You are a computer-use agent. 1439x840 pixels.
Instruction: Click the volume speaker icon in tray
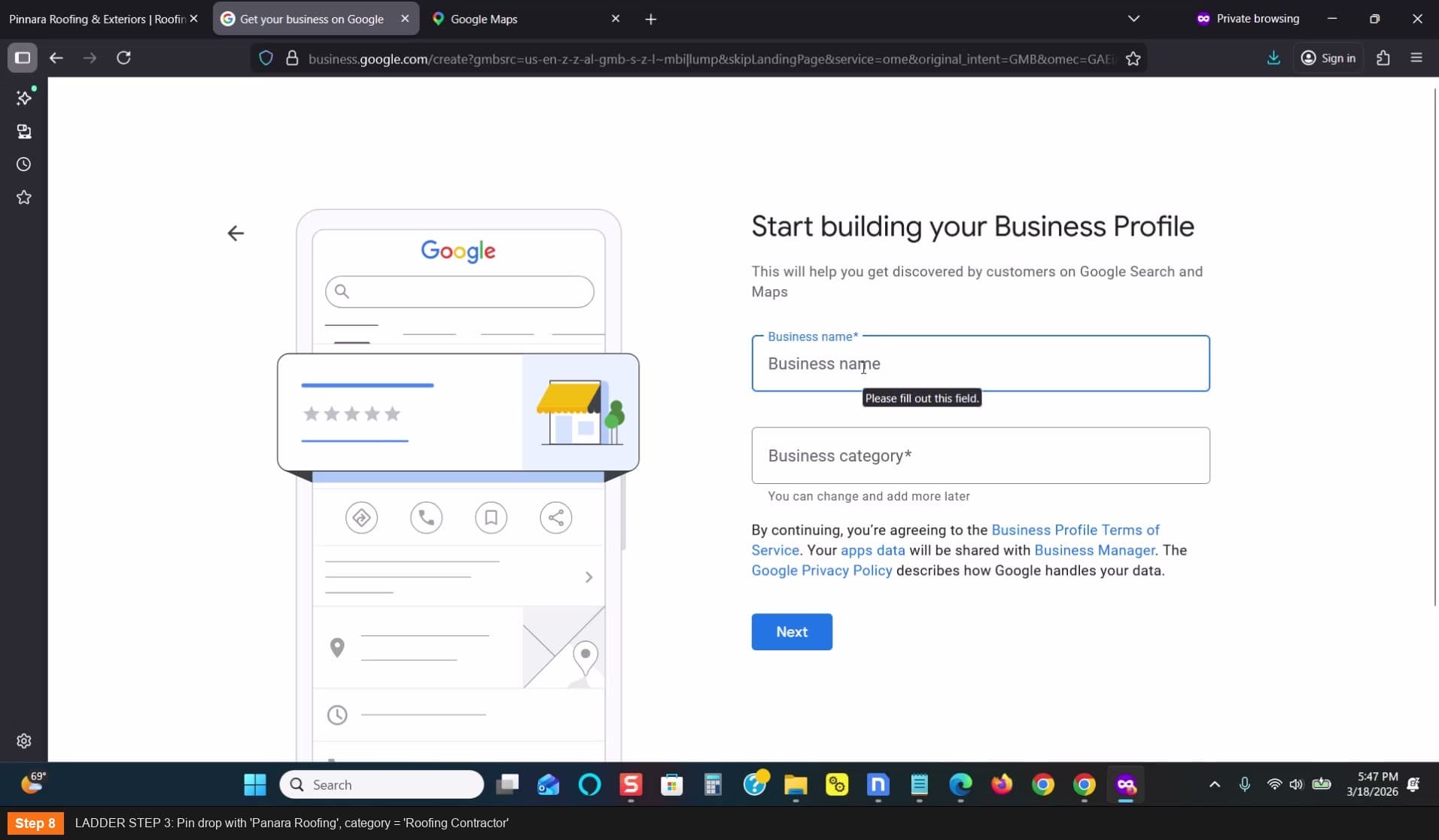tap(1296, 785)
